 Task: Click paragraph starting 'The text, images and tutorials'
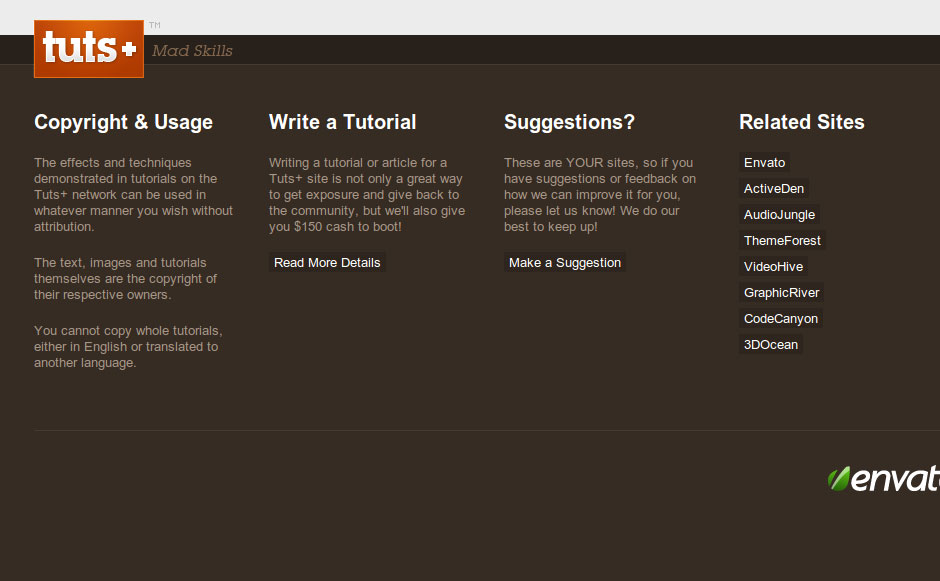(126, 279)
